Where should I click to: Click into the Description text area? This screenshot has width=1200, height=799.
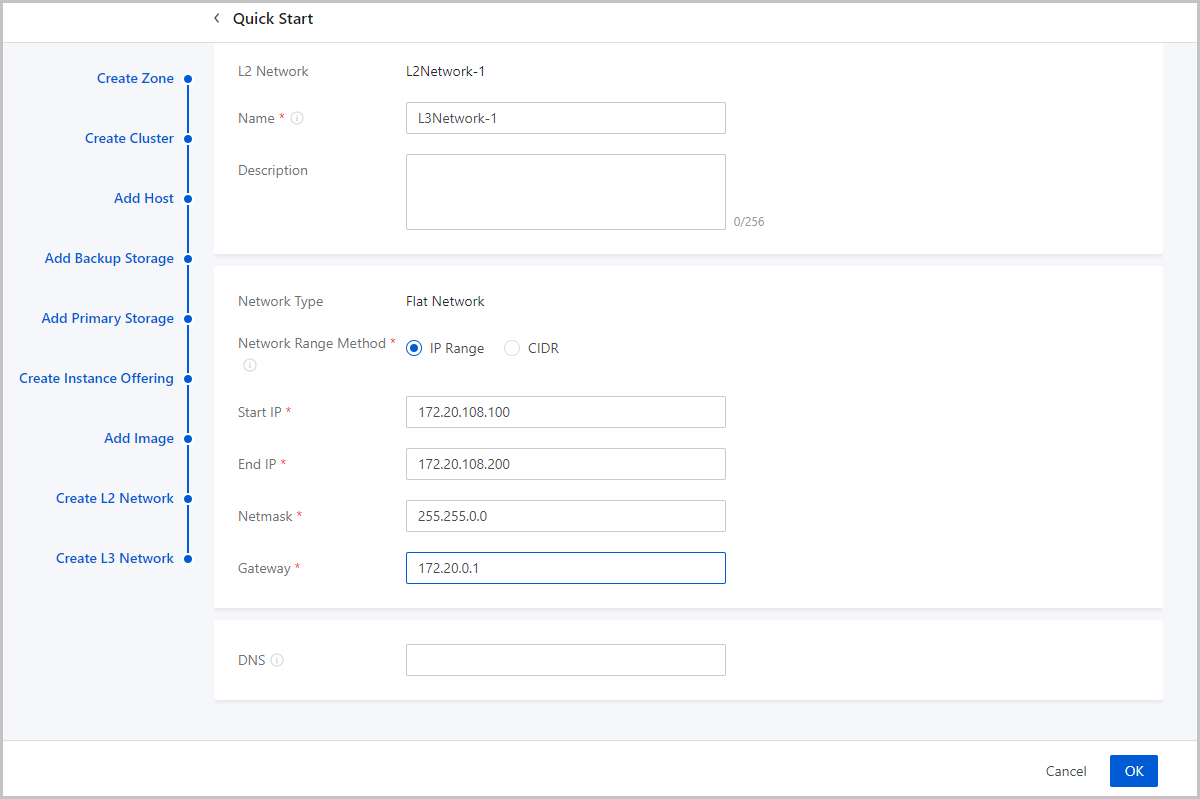(566, 192)
